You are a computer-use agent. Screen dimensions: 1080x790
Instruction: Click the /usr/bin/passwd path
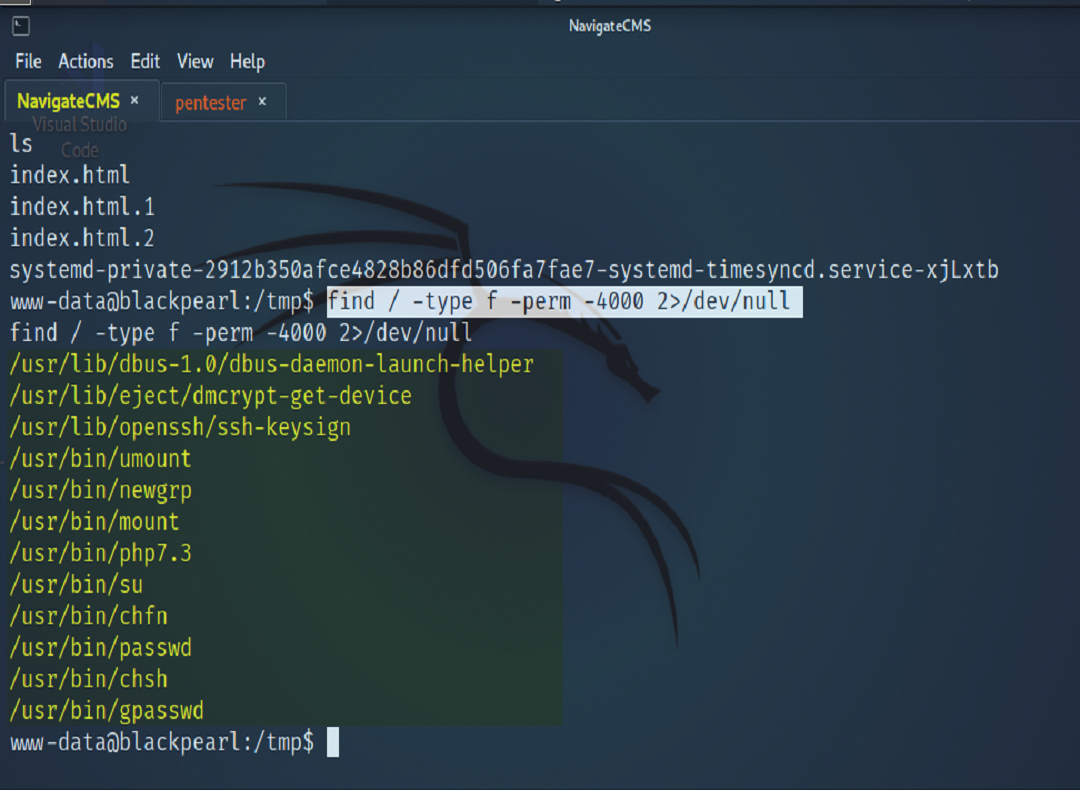(101, 648)
